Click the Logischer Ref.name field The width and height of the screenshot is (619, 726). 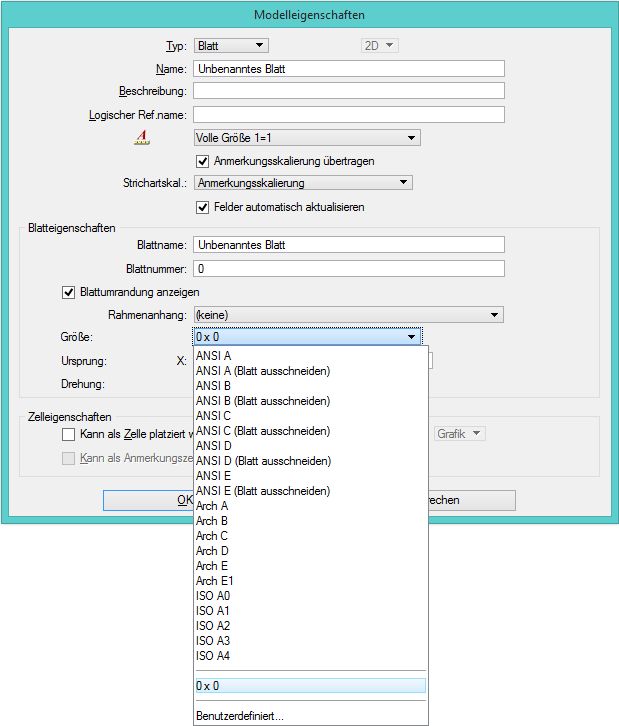pos(349,114)
